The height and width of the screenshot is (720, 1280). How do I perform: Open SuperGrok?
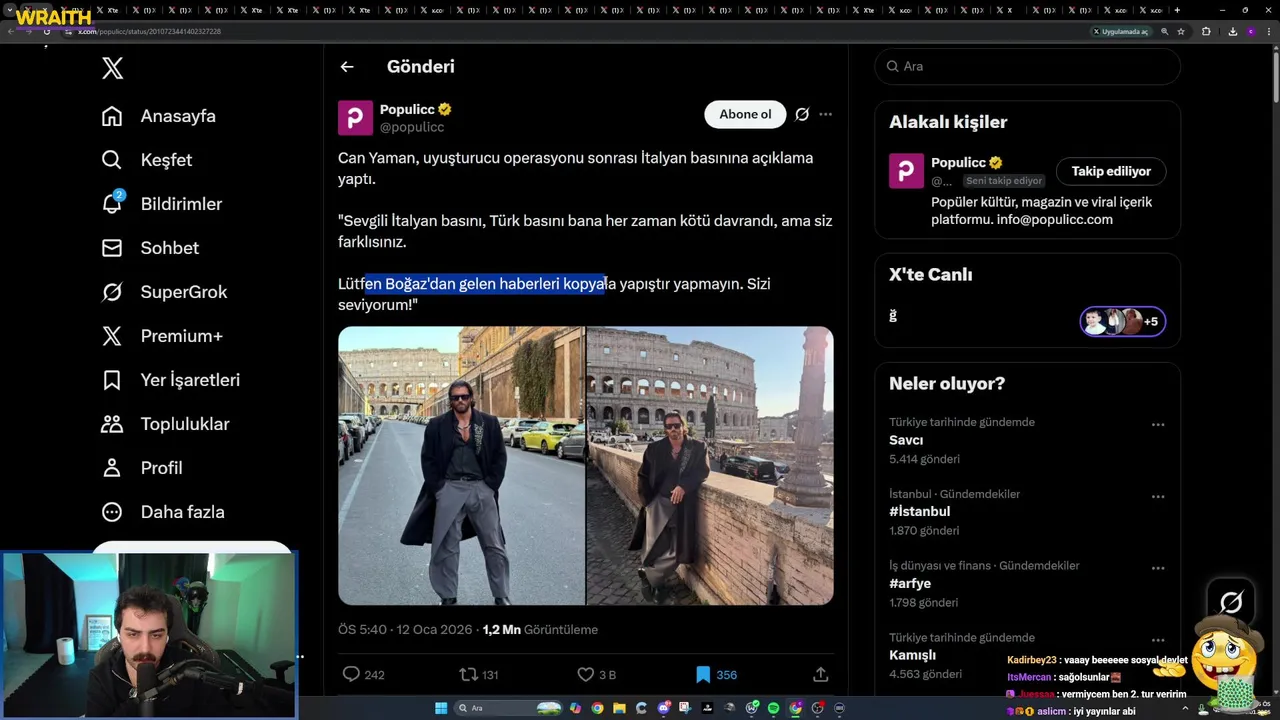point(165,292)
